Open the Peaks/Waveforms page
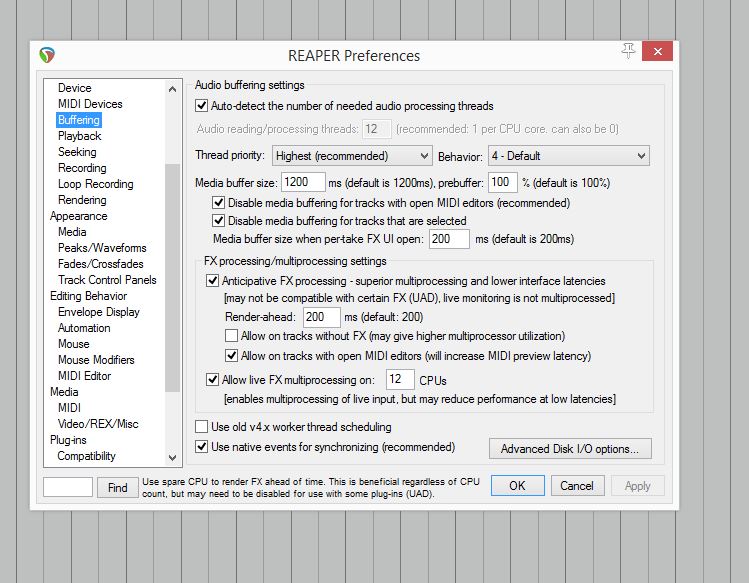 point(102,248)
